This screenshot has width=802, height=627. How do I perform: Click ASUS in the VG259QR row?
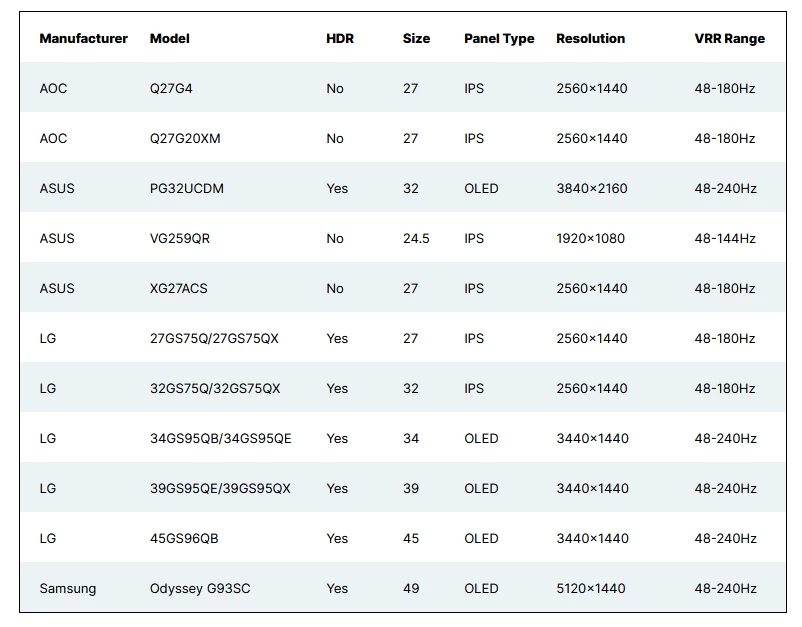click(57, 239)
